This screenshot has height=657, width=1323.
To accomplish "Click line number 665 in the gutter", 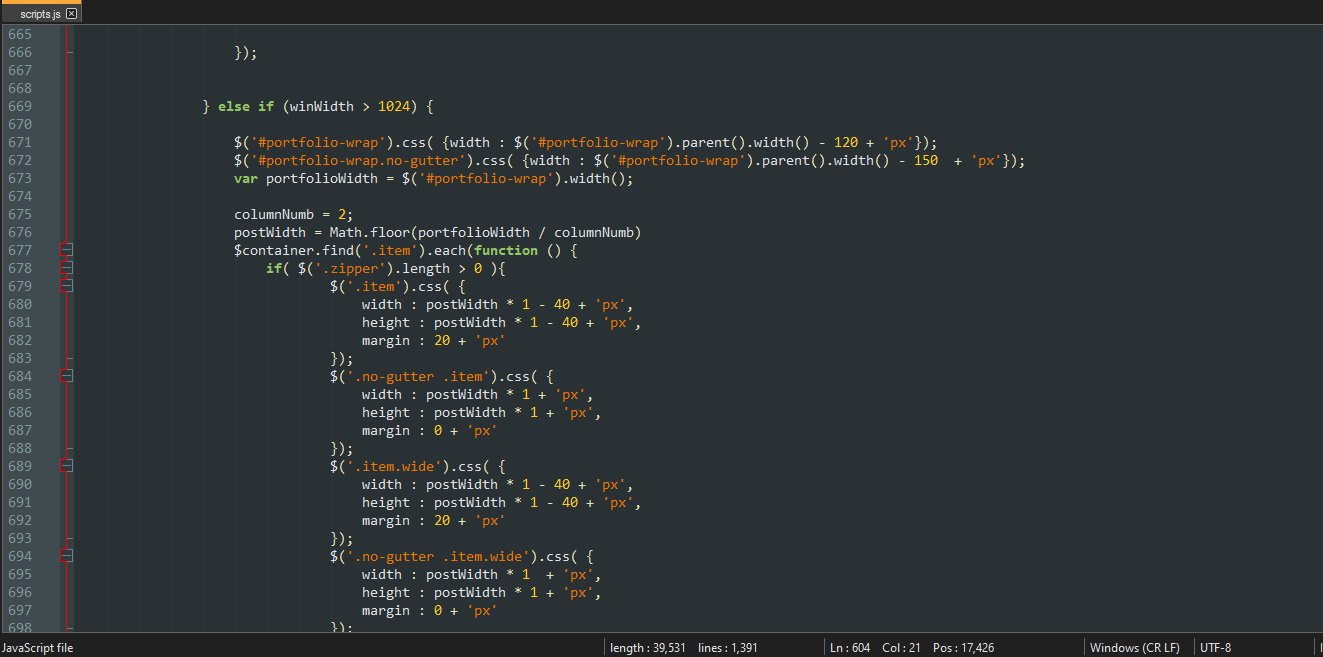I will pyautogui.click(x=20, y=34).
